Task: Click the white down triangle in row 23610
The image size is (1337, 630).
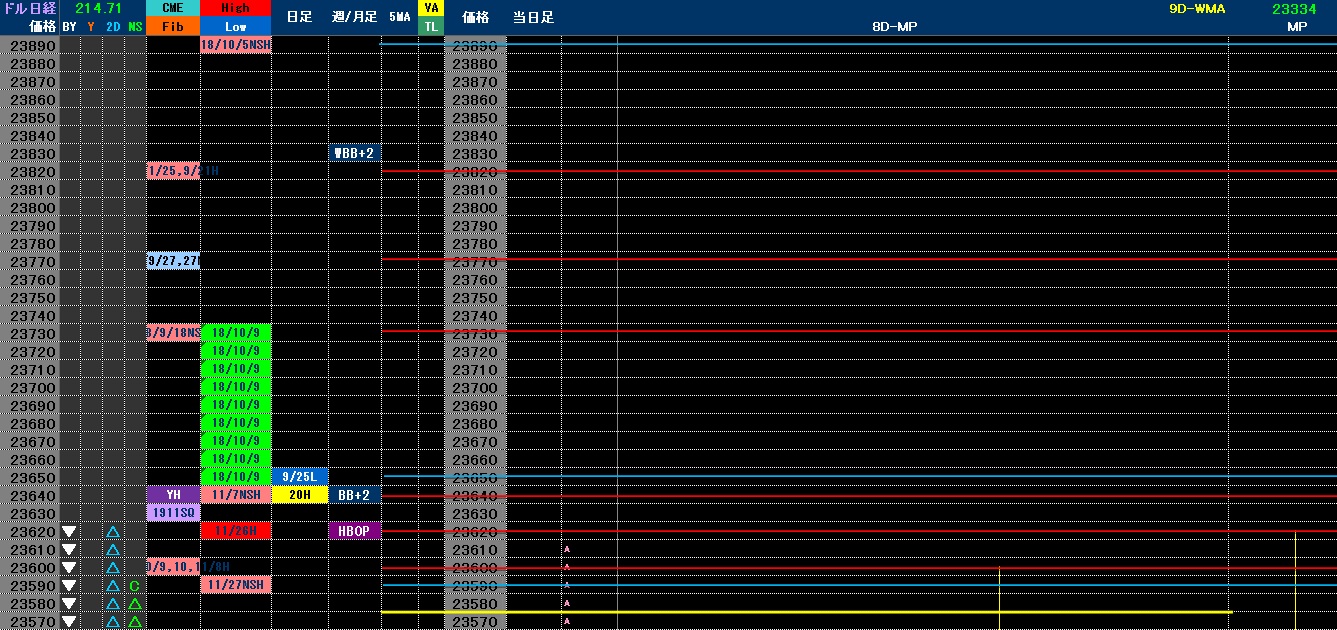Action: coord(69,550)
